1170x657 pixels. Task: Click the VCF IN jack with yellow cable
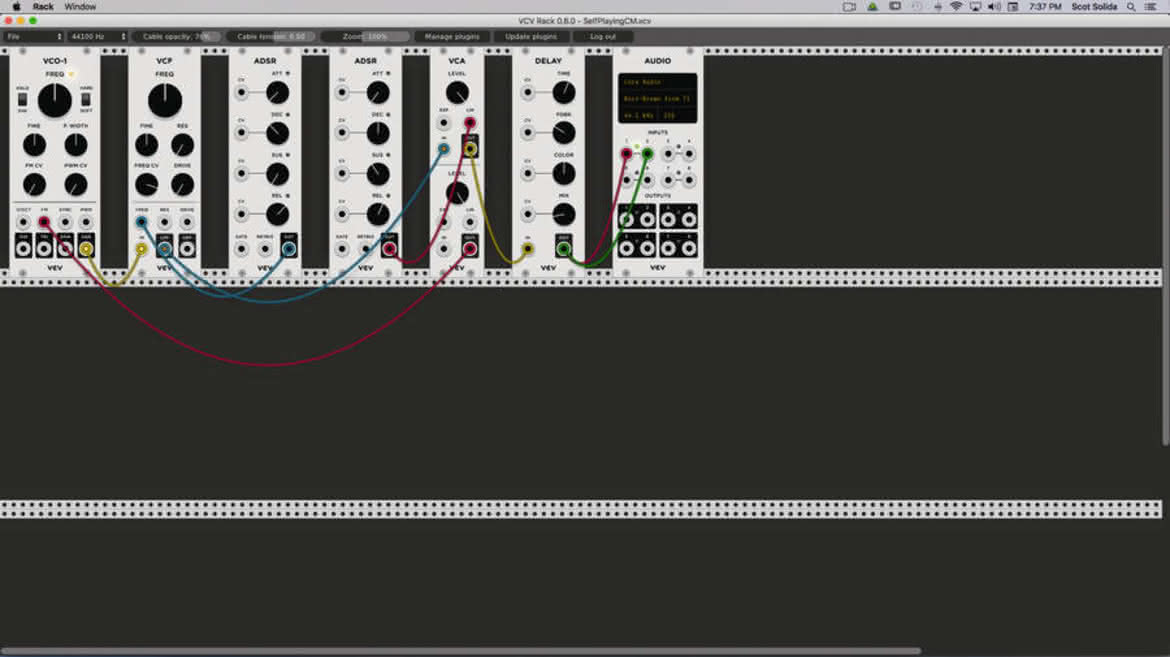point(141,249)
